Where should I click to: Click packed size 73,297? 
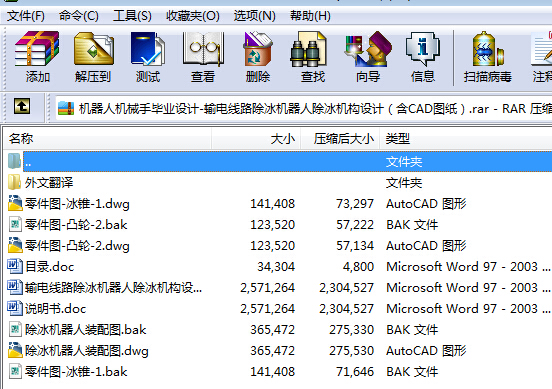click(x=355, y=204)
